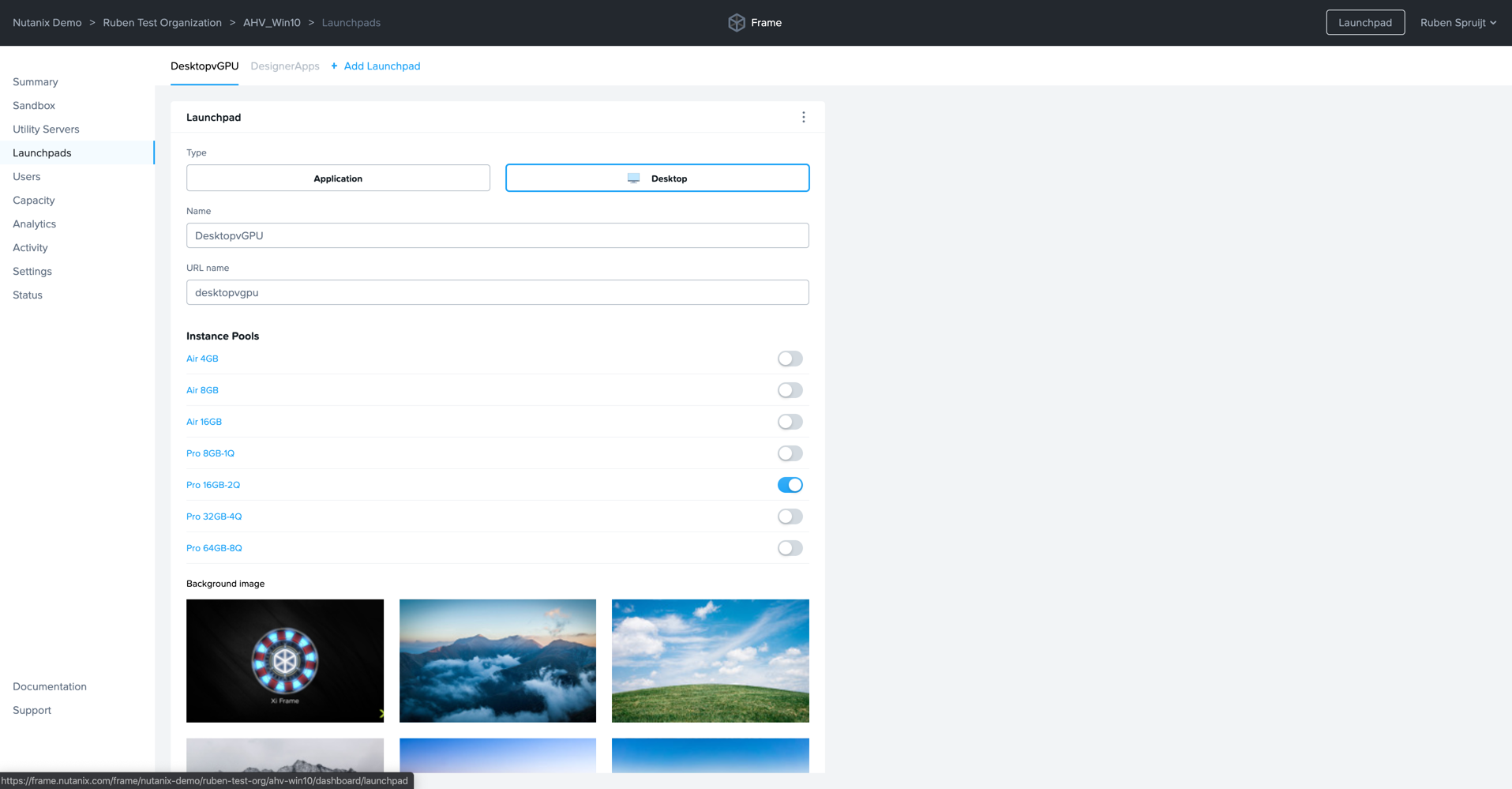Select the Application type button

pos(338,178)
